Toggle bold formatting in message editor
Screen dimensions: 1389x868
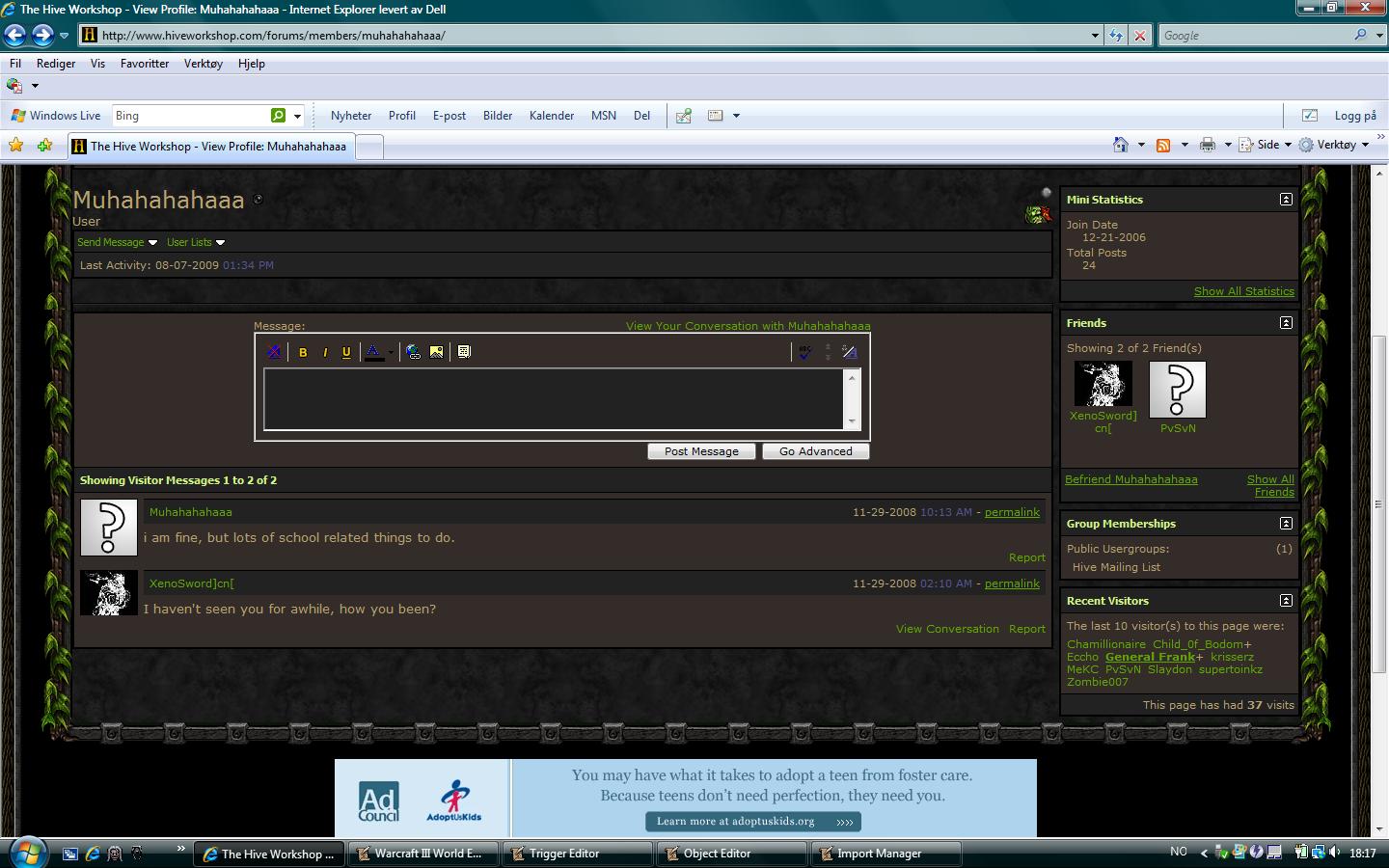(x=303, y=352)
